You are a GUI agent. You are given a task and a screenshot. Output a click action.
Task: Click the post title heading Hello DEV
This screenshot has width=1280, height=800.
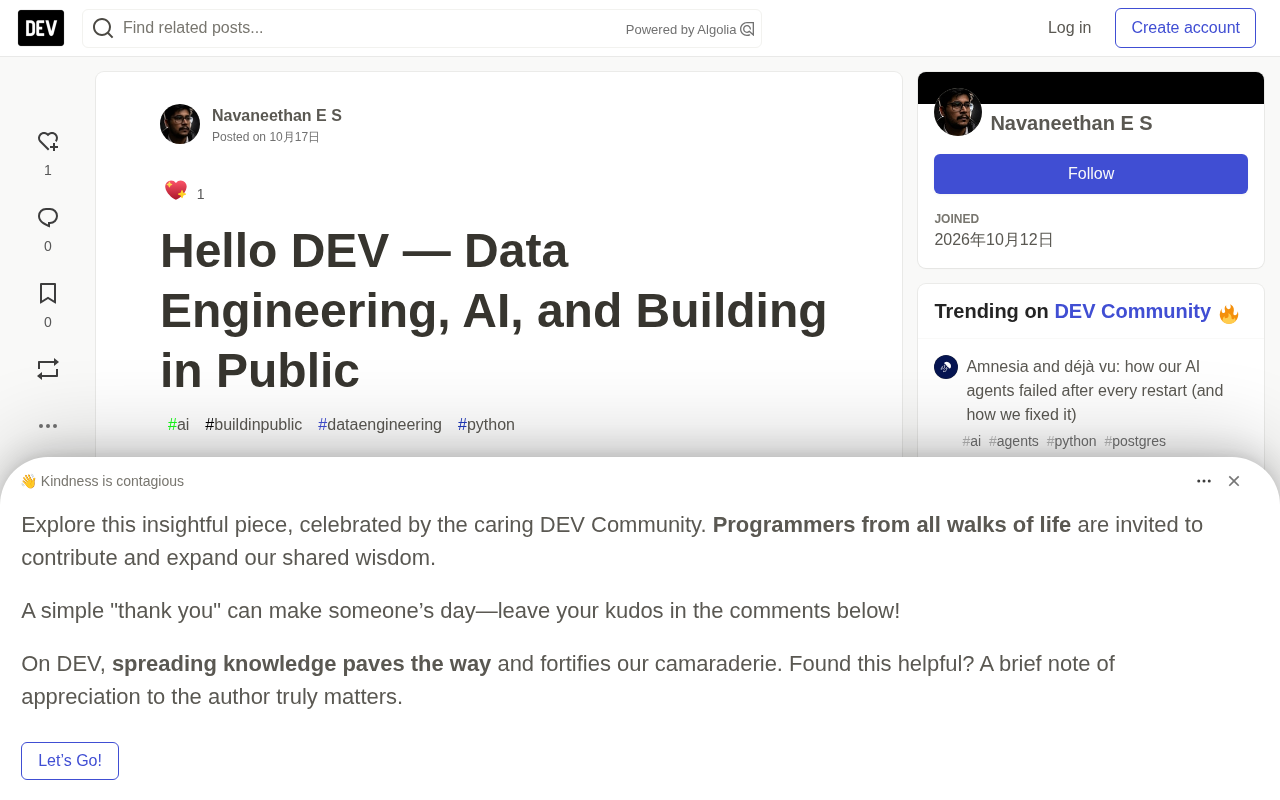point(494,310)
